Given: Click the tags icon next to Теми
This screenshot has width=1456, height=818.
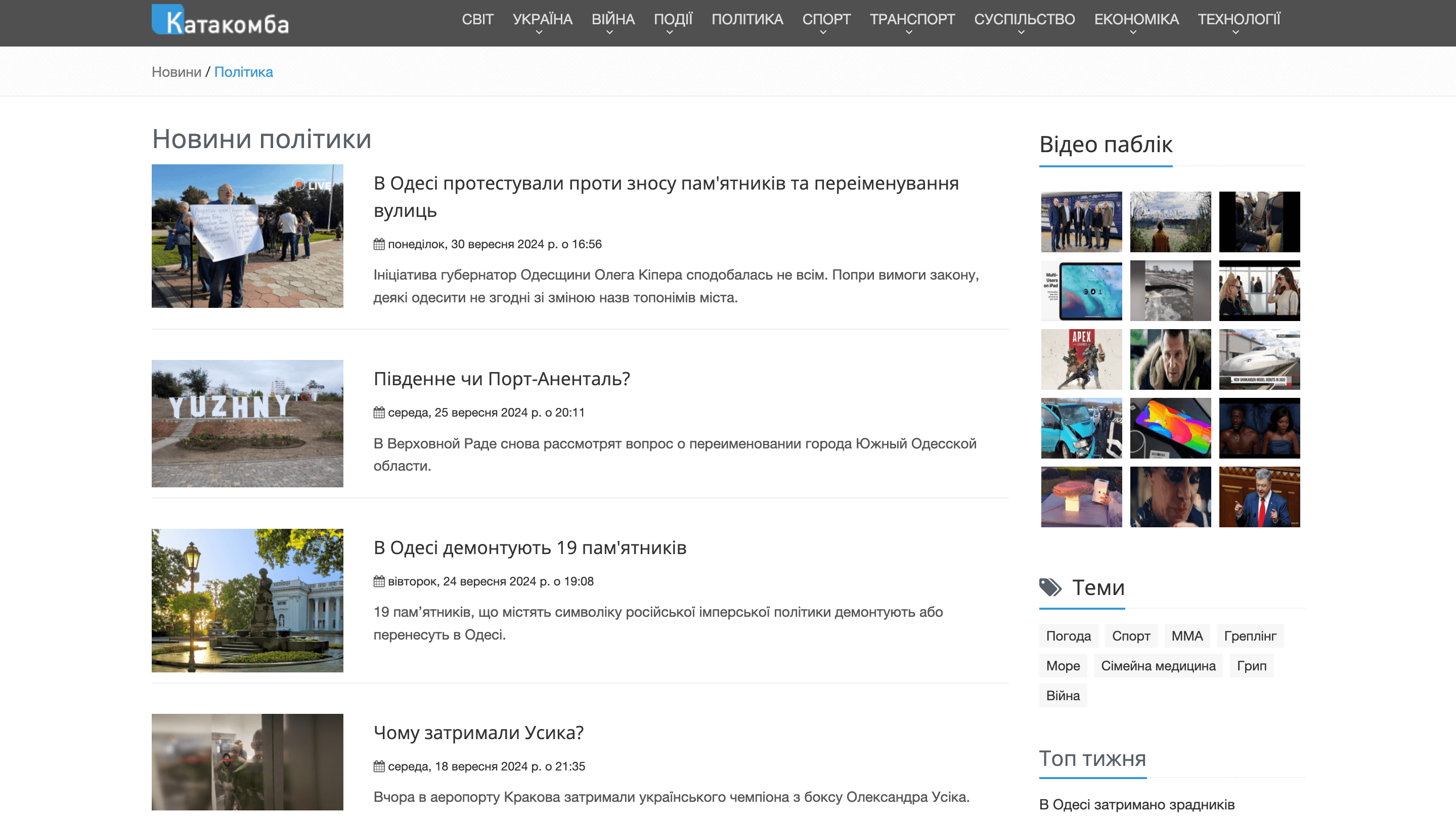Looking at the screenshot, I should pos(1050,588).
